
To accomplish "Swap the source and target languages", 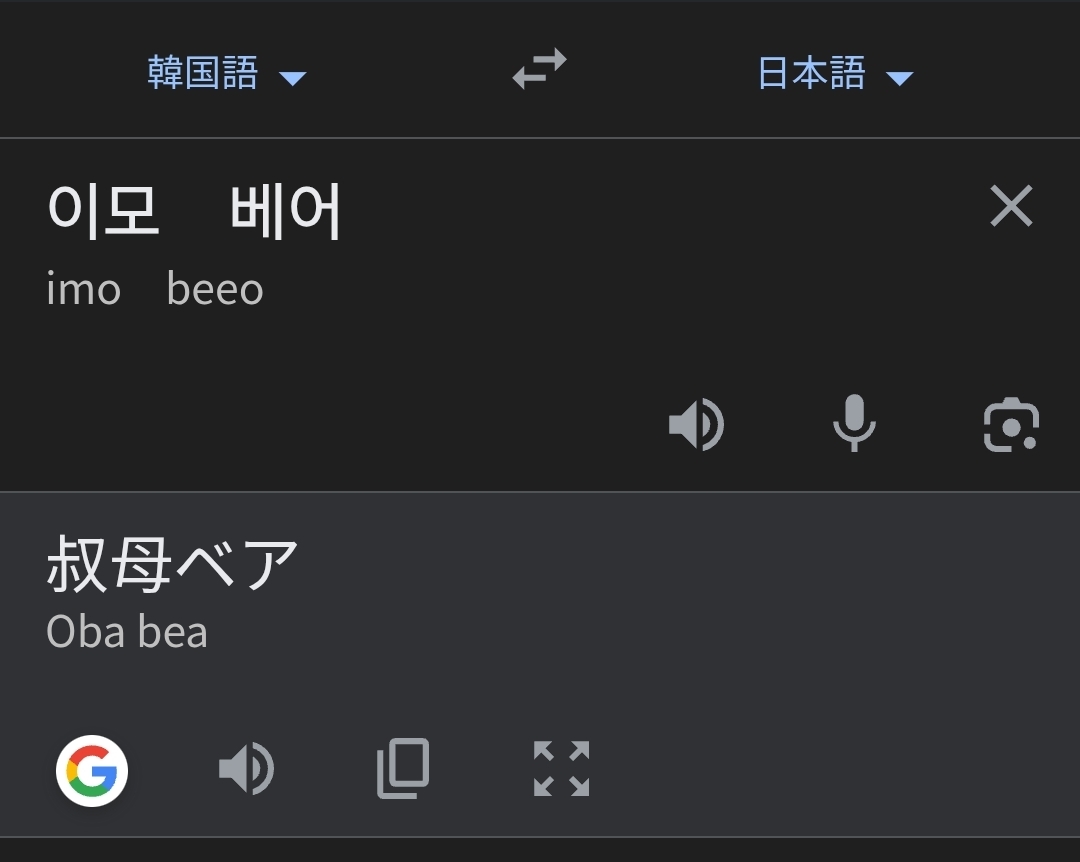I will pyautogui.click(x=539, y=70).
